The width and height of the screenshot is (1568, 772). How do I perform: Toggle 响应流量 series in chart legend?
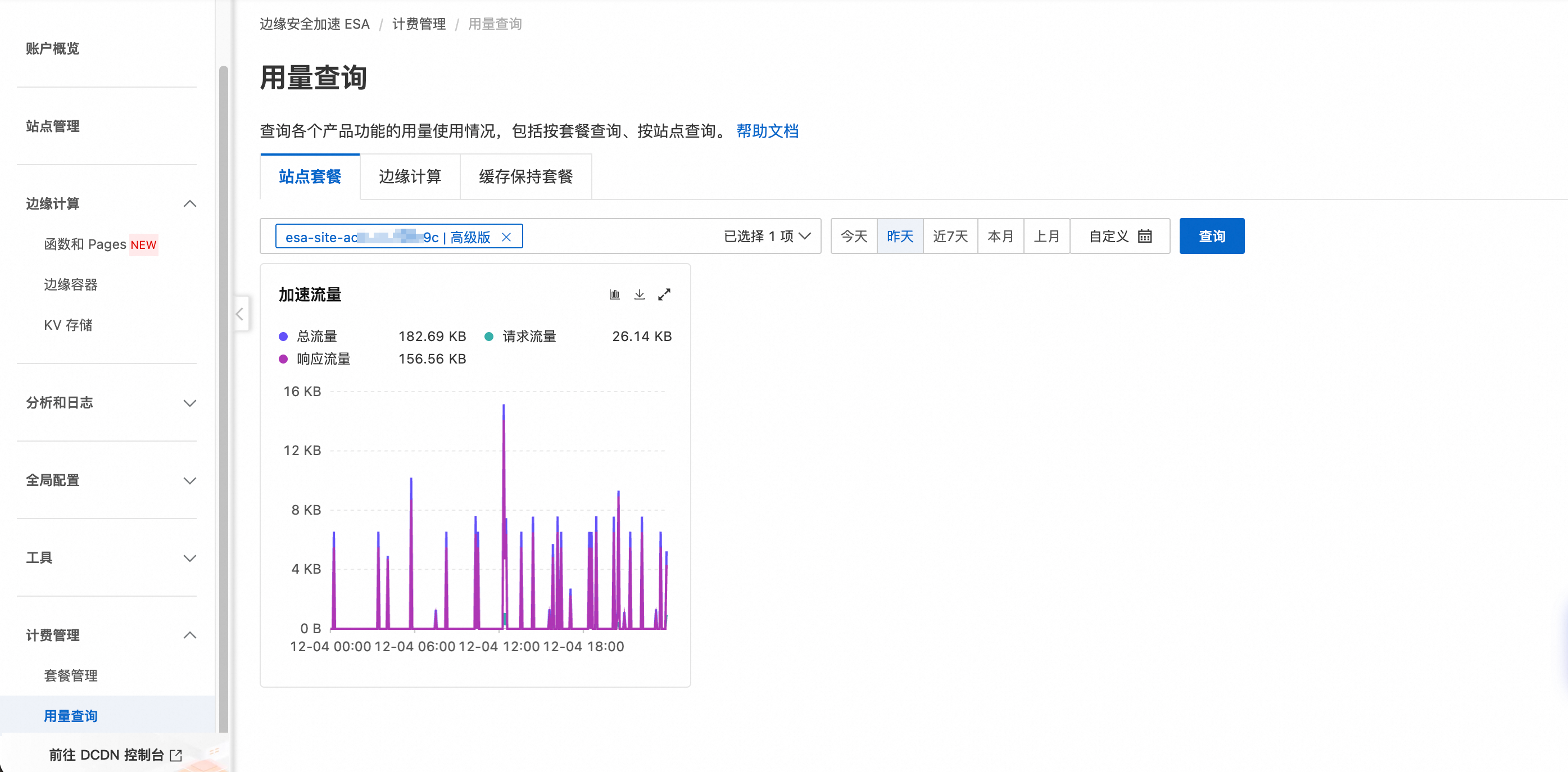pos(323,359)
